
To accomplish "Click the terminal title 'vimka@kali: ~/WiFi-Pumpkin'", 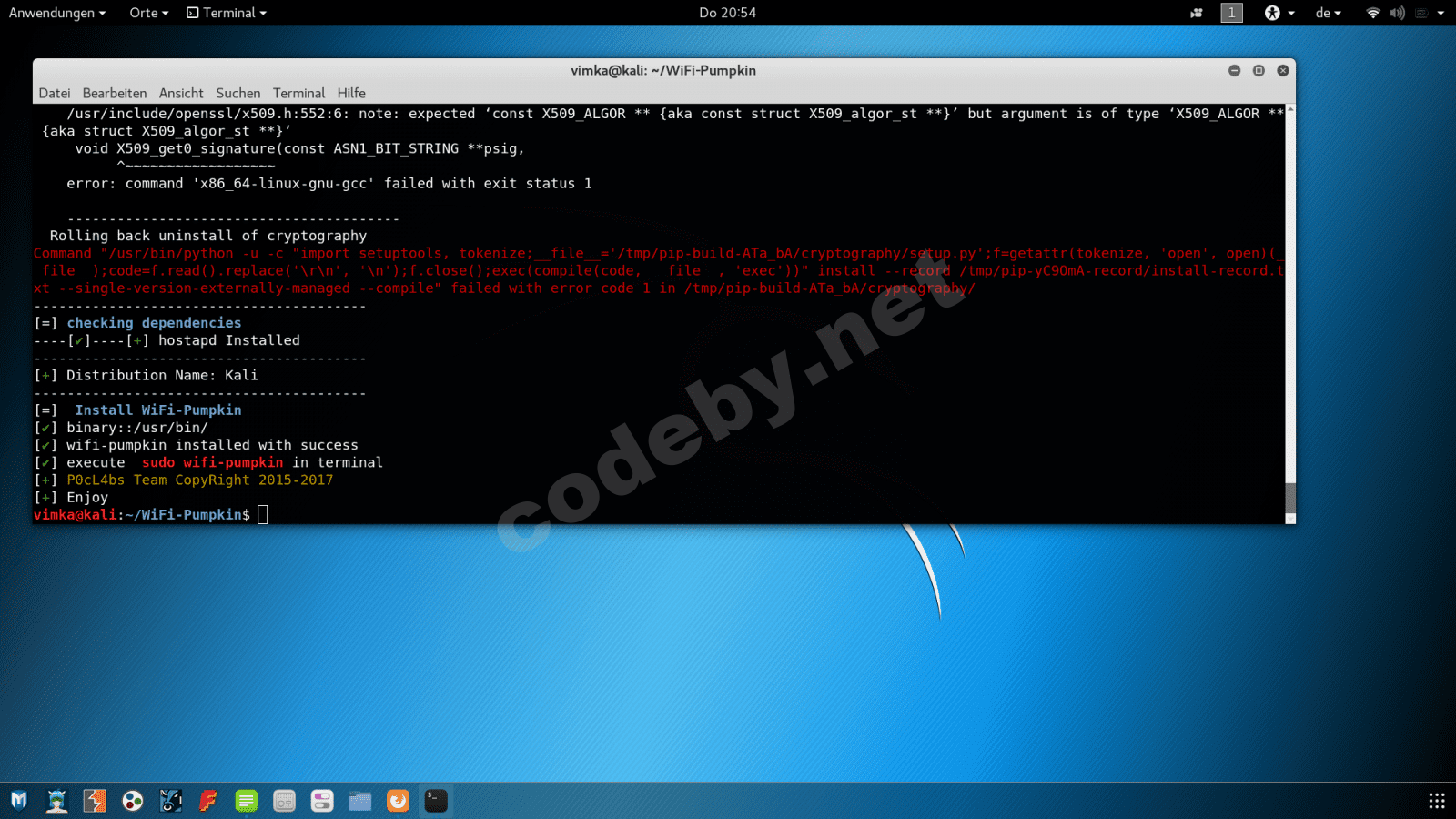I will [x=663, y=70].
